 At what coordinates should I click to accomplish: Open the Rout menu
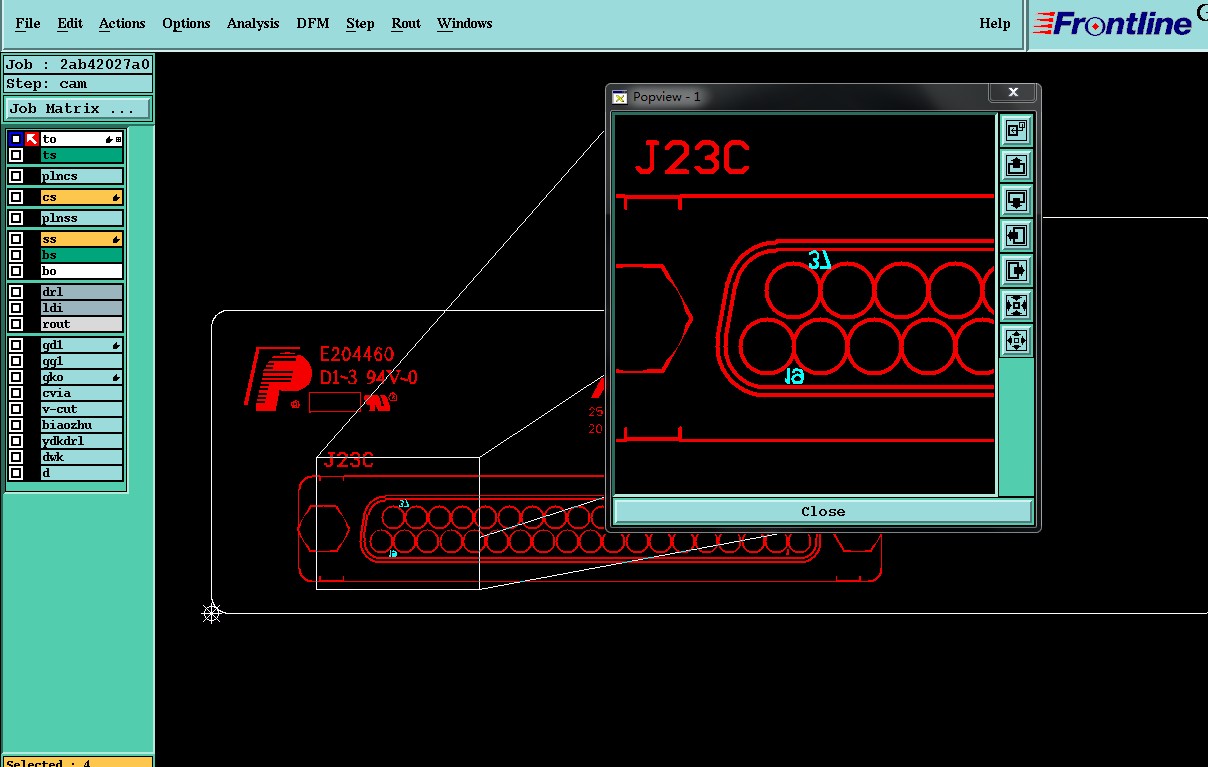(406, 23)
